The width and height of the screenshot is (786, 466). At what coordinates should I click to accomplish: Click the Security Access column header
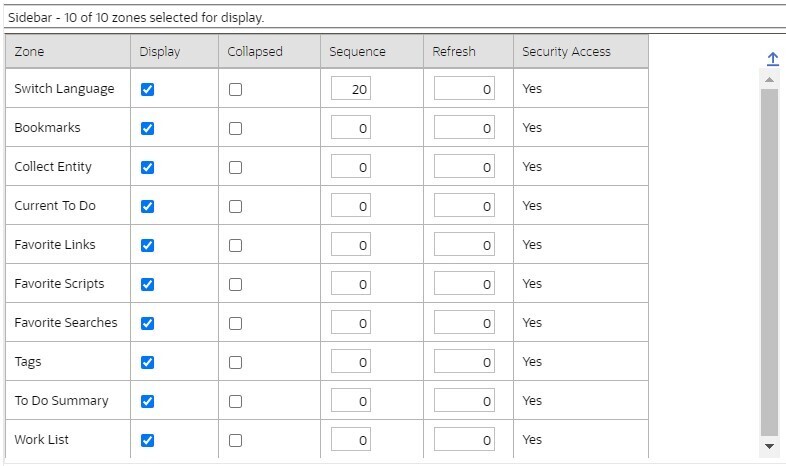566,51
